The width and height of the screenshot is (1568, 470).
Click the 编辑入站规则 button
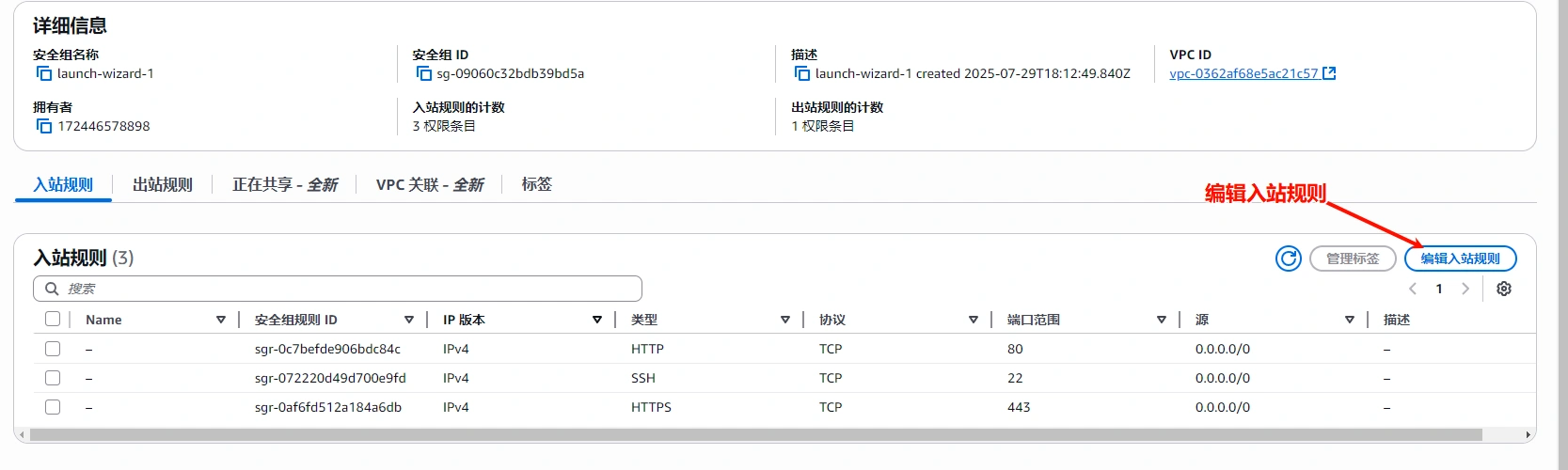(x=1460, y=258)
